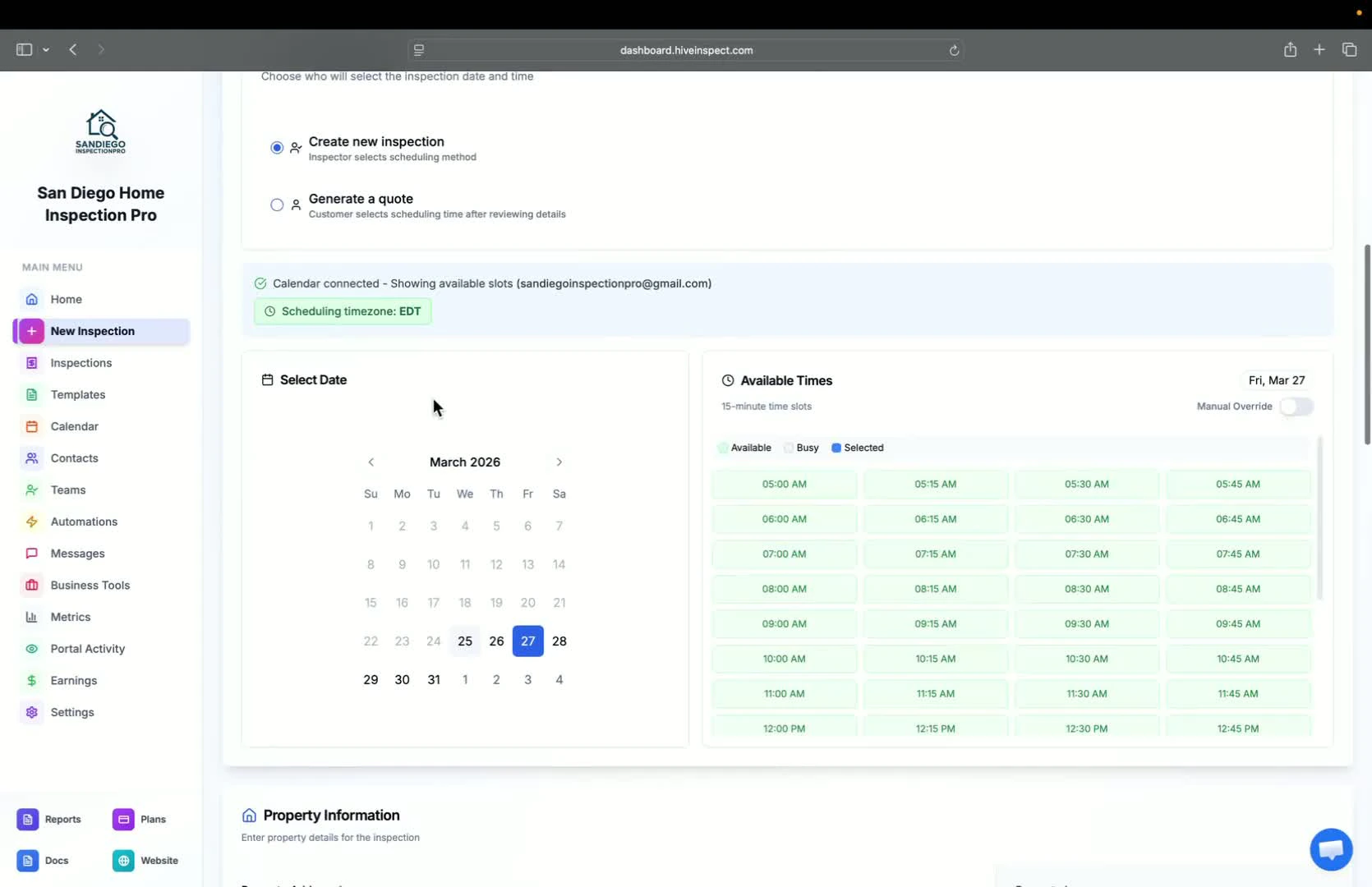This screenshot has height=887, width=1372.
Task: Open Reports via its icon
Action: (x=27, y=820)
